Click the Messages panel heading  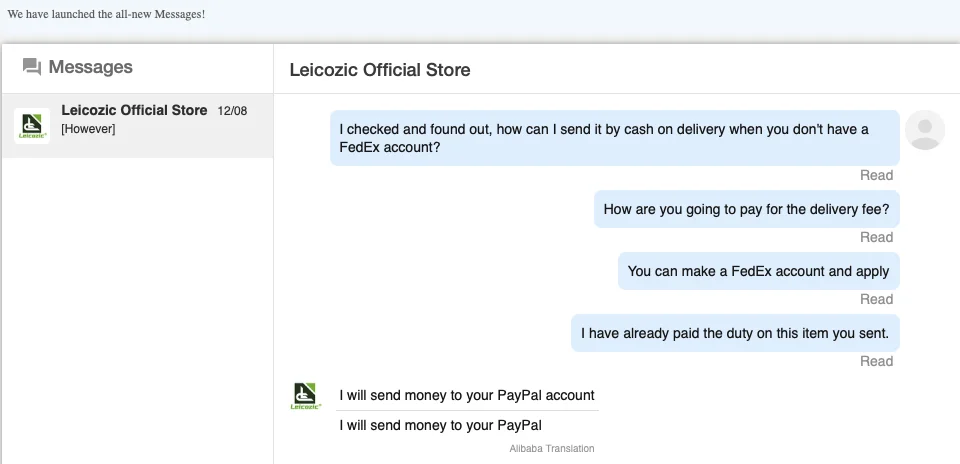[x=90, y=68]
